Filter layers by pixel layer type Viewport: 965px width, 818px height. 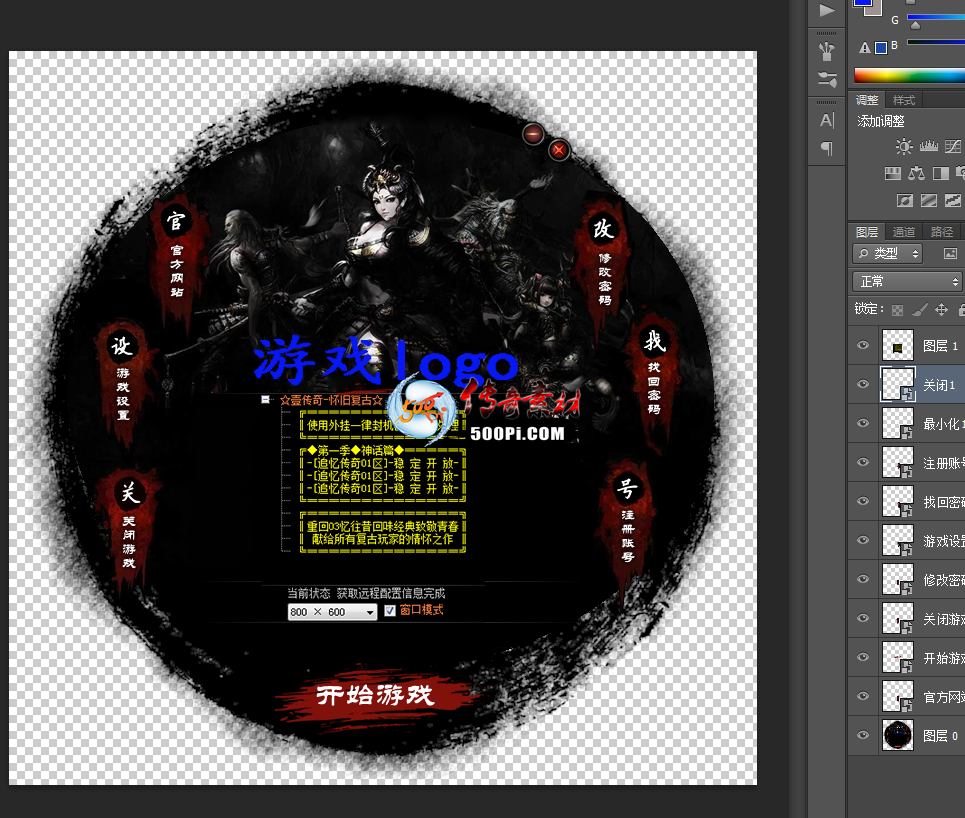pyautogui.click(x=950, y=254)
